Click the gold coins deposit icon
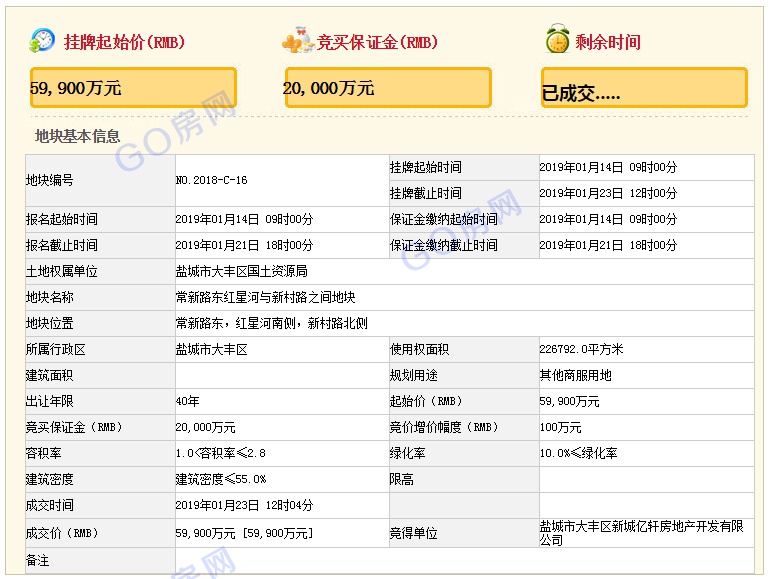Screen dimensions: 769x579 298,42
